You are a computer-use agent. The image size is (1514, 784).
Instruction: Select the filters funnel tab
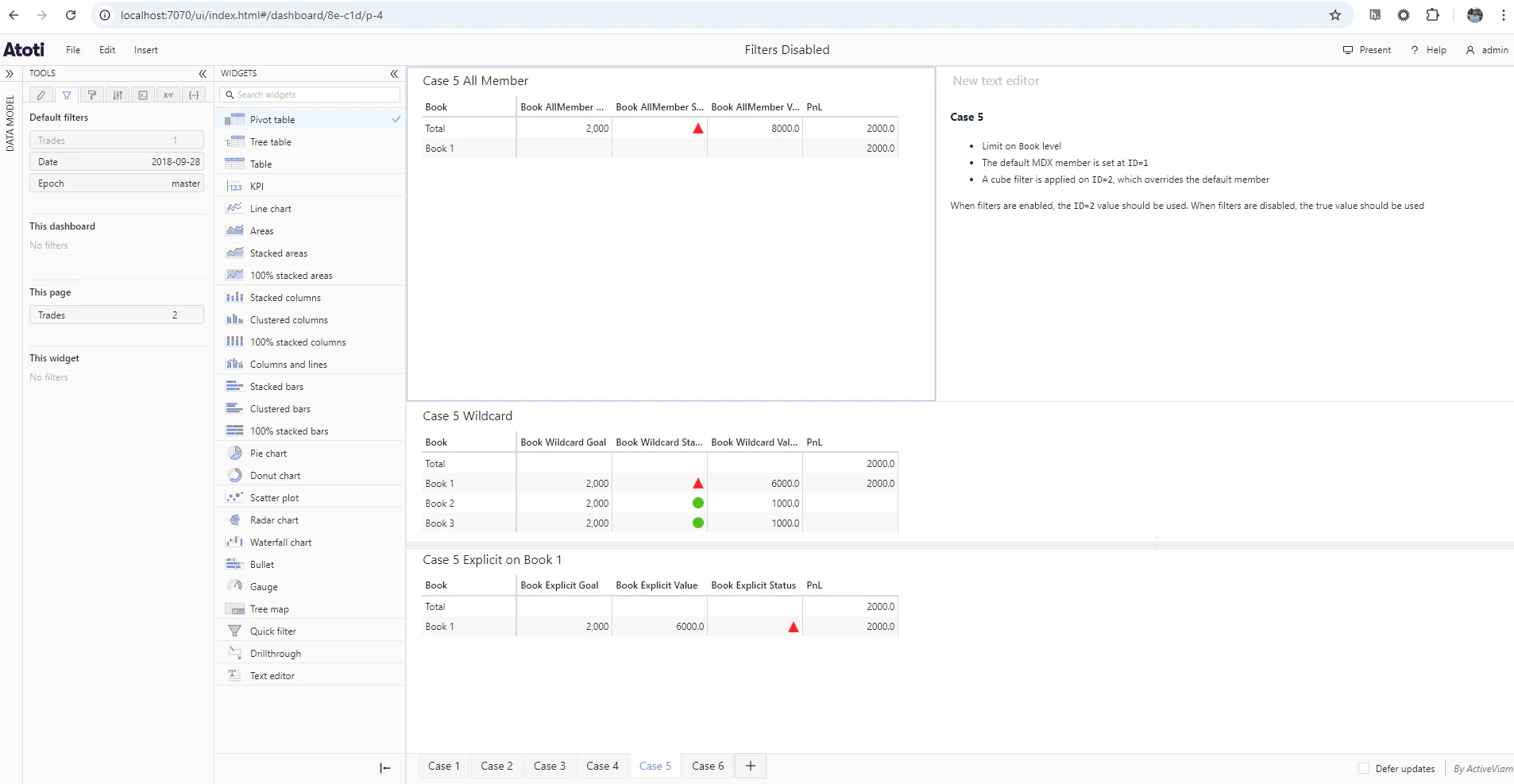coord(67,95)
